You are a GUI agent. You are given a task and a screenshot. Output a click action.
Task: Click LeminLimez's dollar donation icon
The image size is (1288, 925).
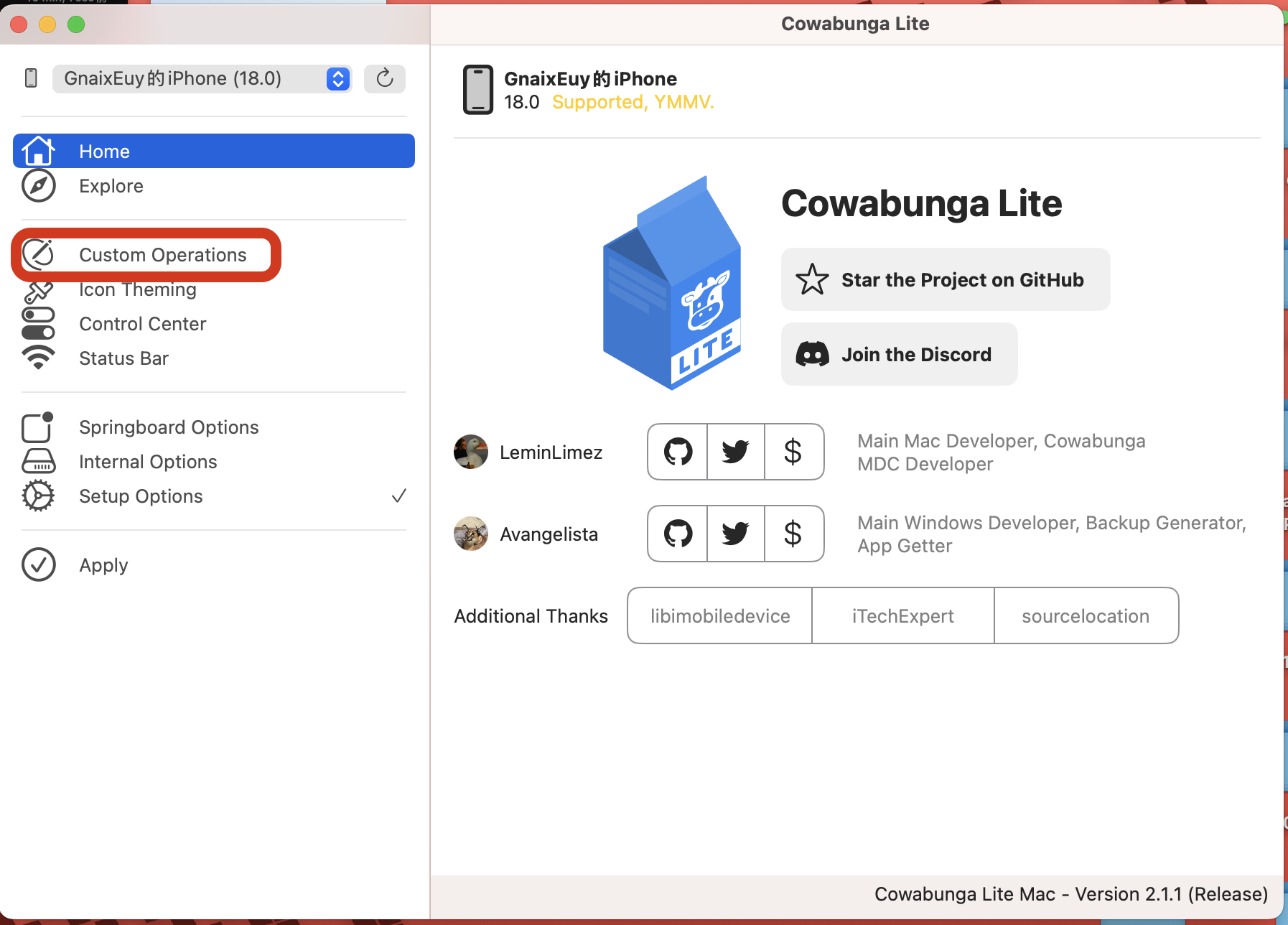point(794,452)
